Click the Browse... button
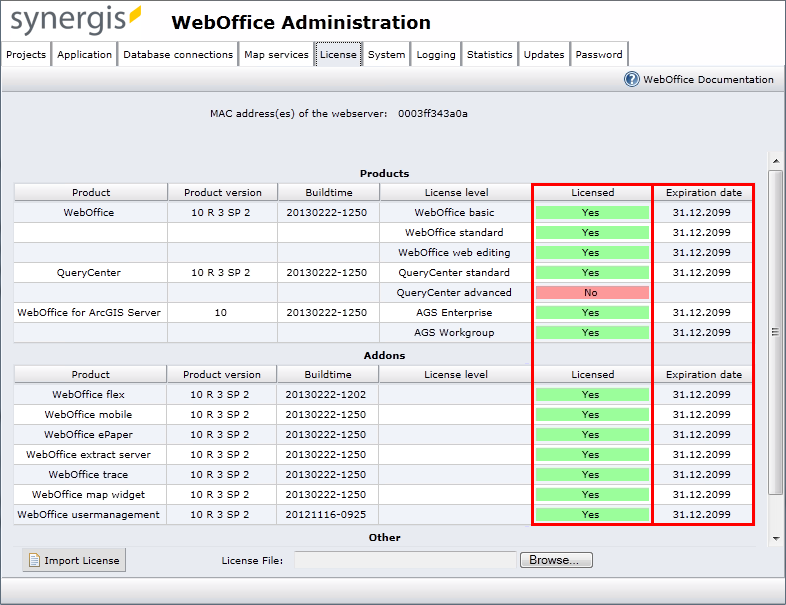The image size is (786, 605). point(556,560)
